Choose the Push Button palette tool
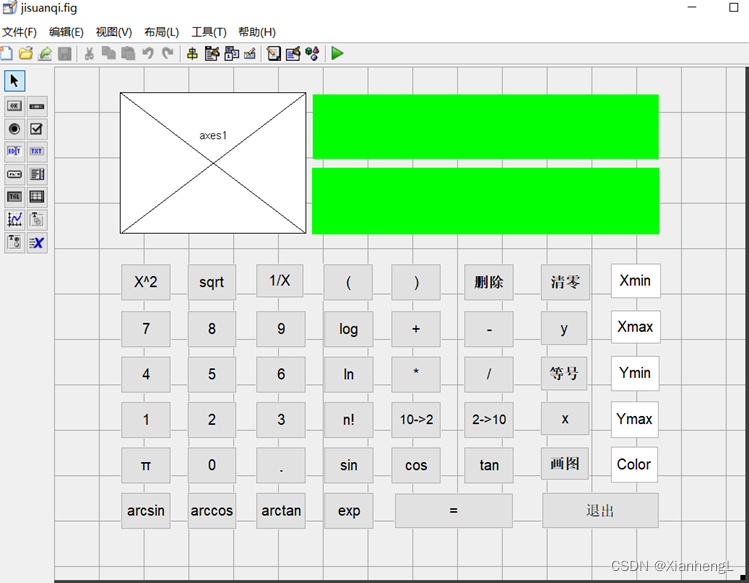Screen dimensions: 749x583 coord(14,106)
